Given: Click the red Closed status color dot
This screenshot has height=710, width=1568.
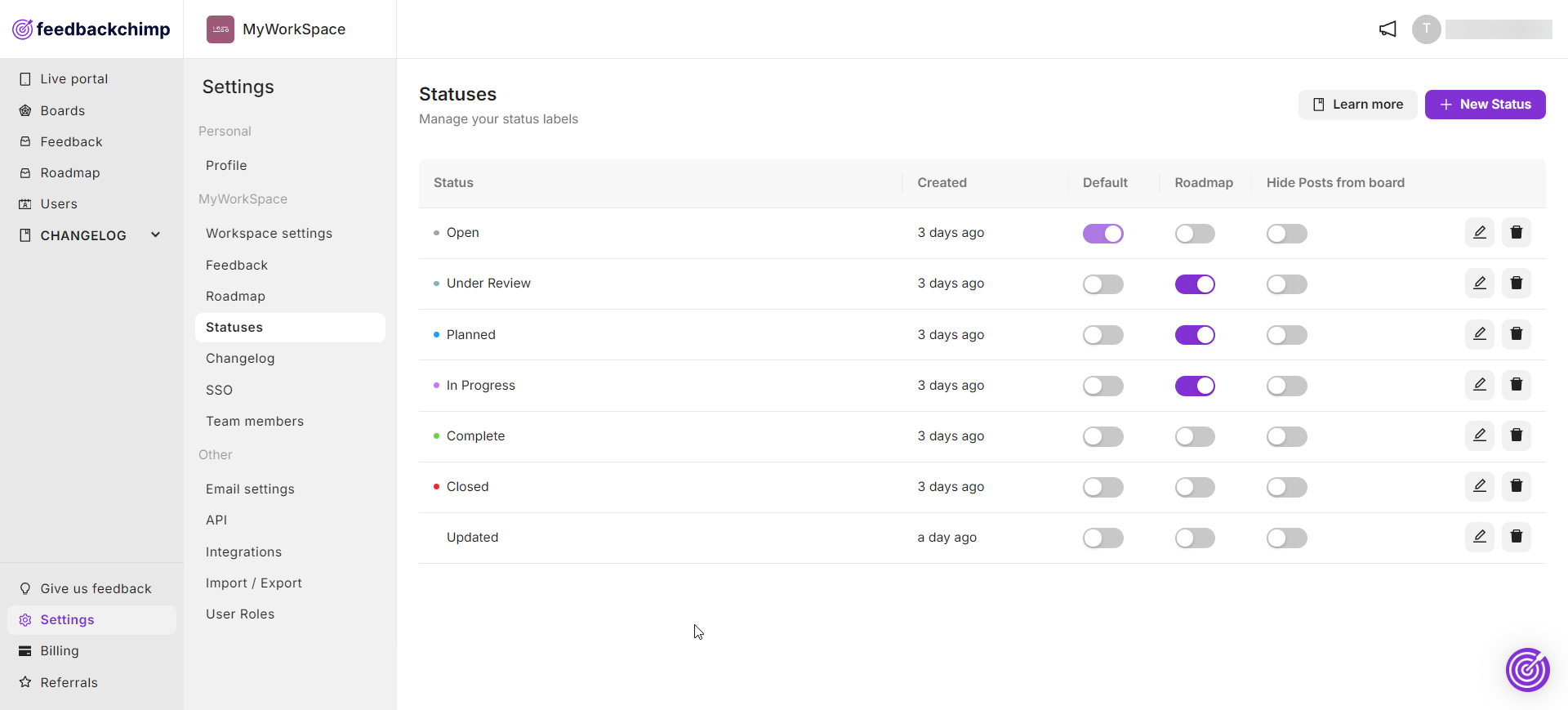Looking at the screenshot, I should click(x=436, y=487).
